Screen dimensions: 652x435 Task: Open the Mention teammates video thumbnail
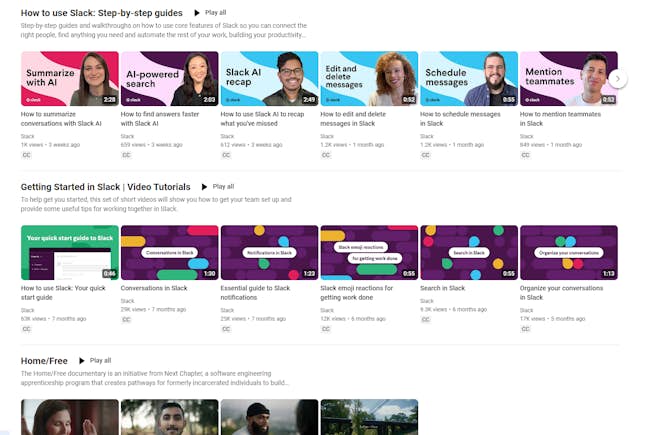pos(568,78)
